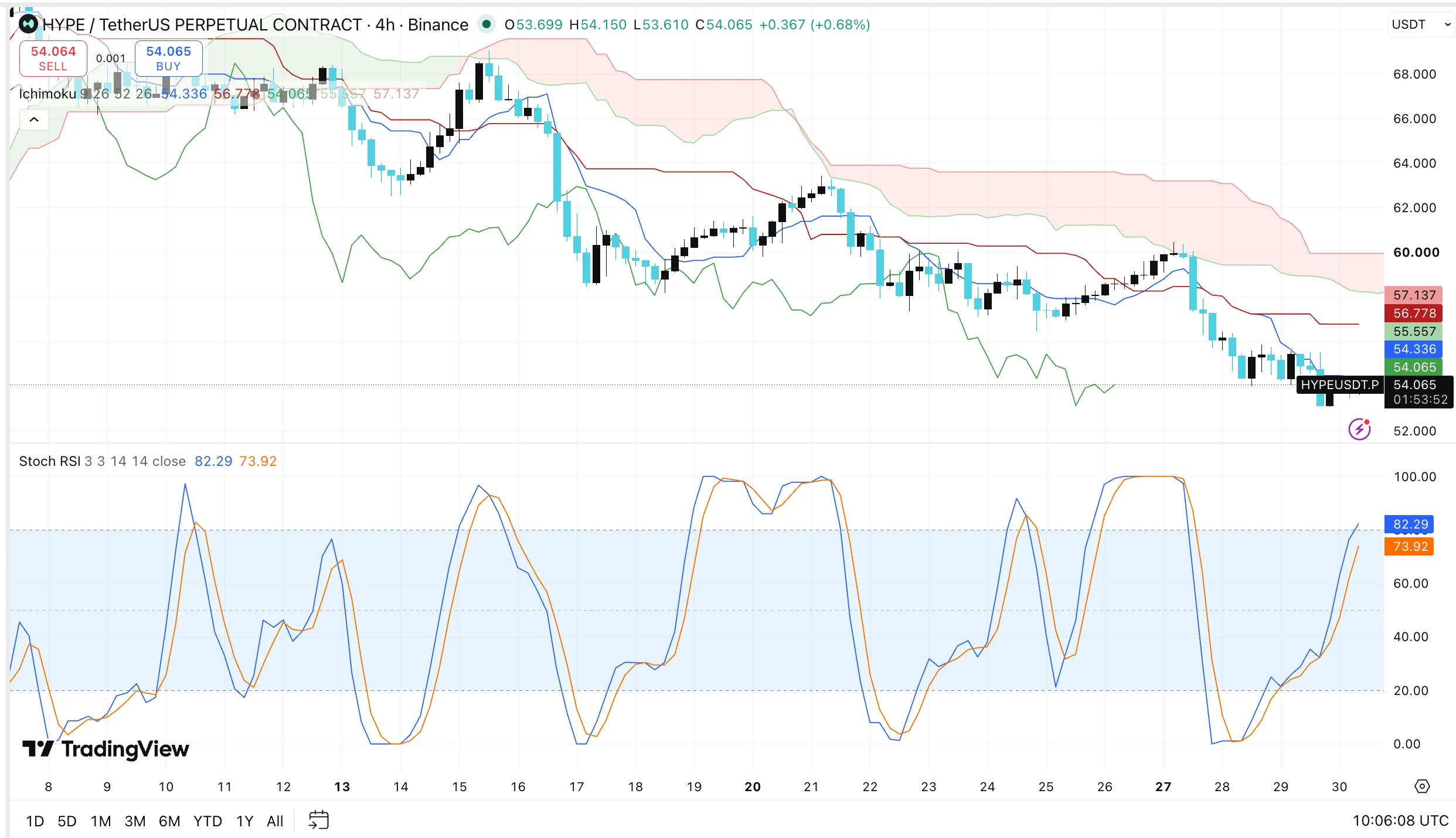The height and width of the screenshot is (838, 1456).
Task: Select the YTD time range
Action: (x=207, y=821)
